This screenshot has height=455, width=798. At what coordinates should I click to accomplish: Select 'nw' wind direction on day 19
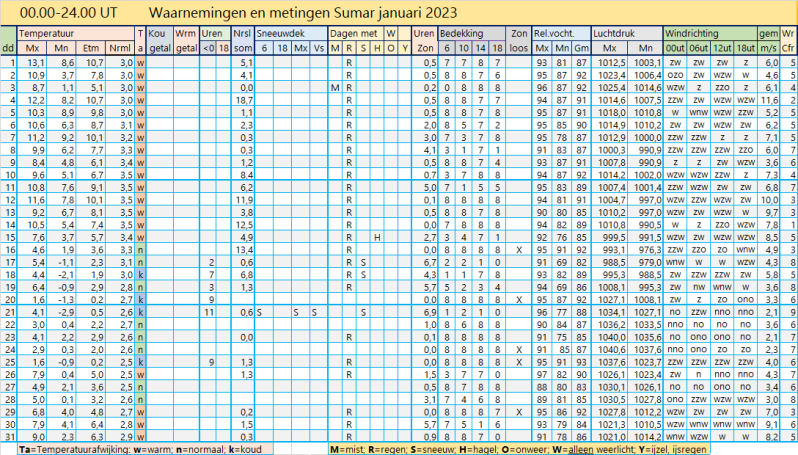[699, 287]
